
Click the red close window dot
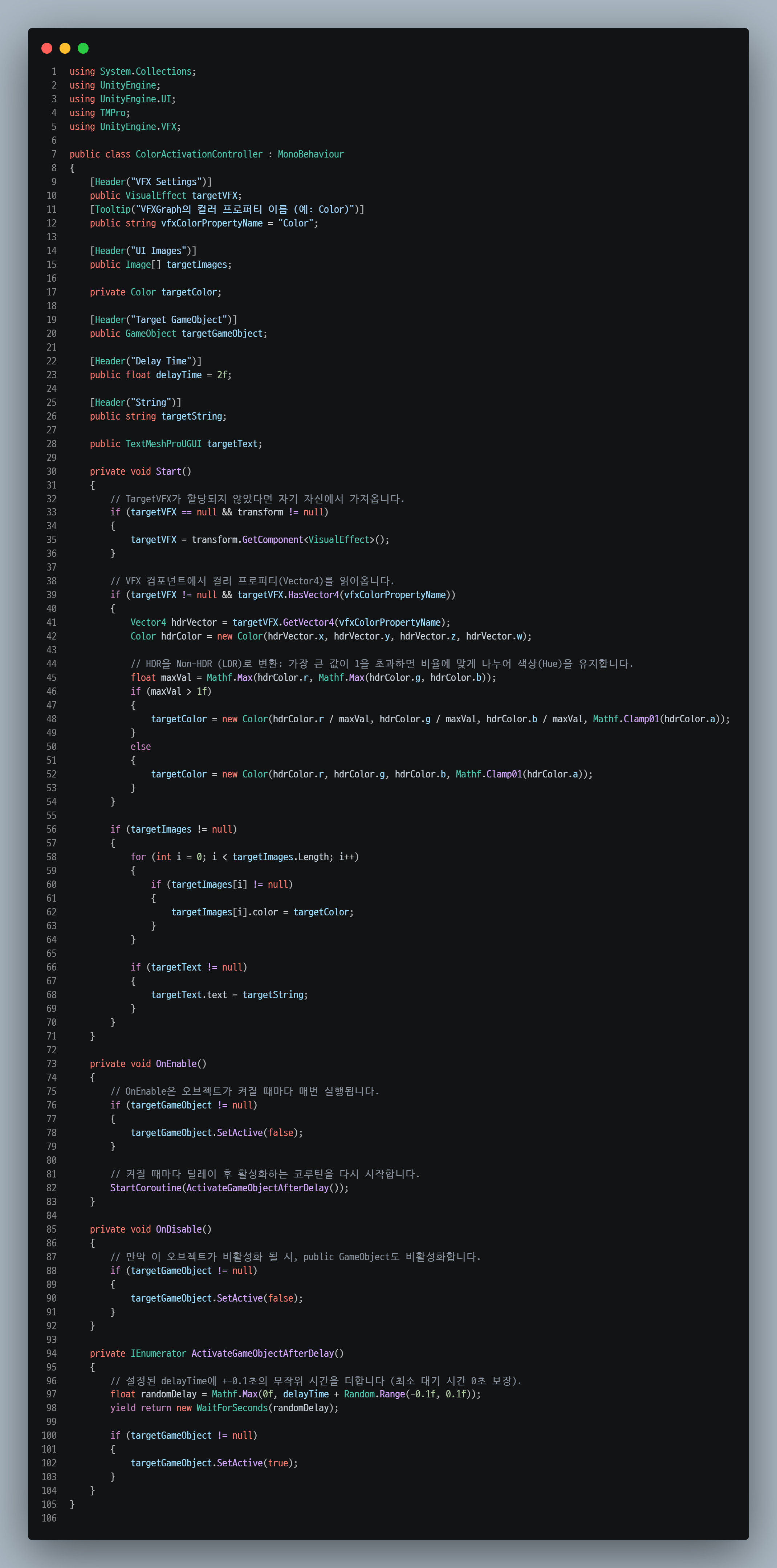point(47,48)
